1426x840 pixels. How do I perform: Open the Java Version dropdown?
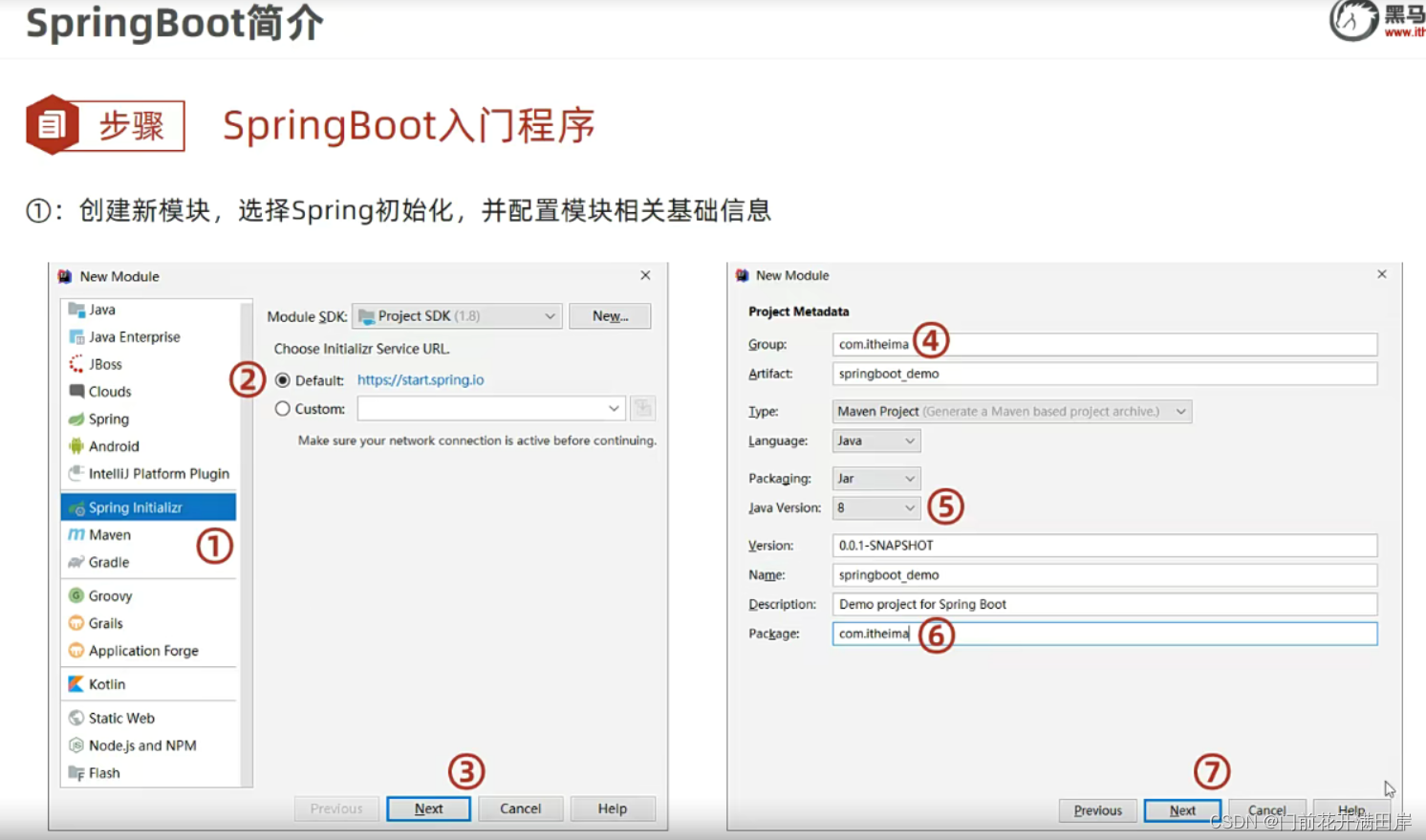pyautogui.click(x=875, y=507)
